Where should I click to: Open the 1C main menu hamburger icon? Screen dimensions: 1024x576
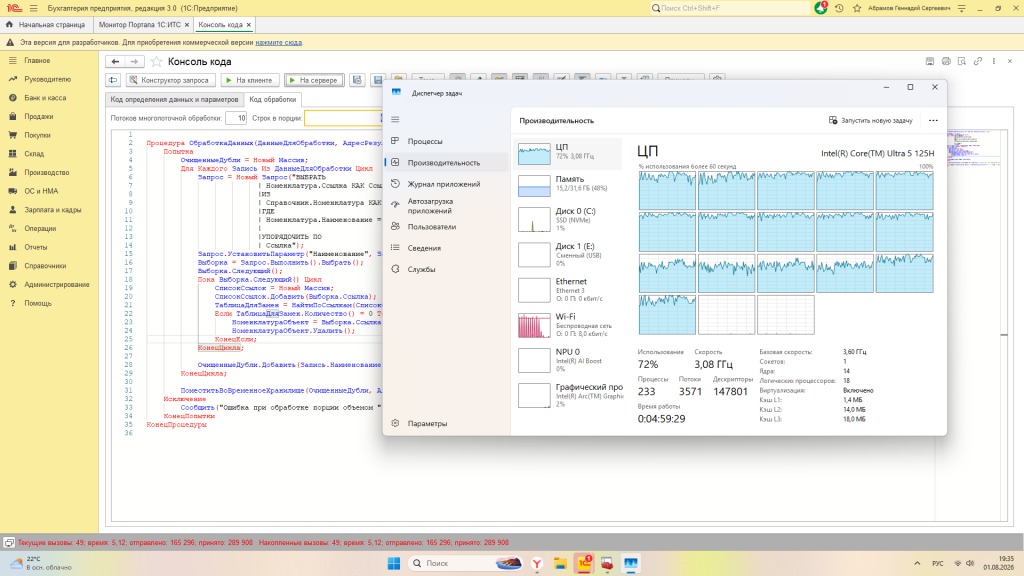[33, 8]
